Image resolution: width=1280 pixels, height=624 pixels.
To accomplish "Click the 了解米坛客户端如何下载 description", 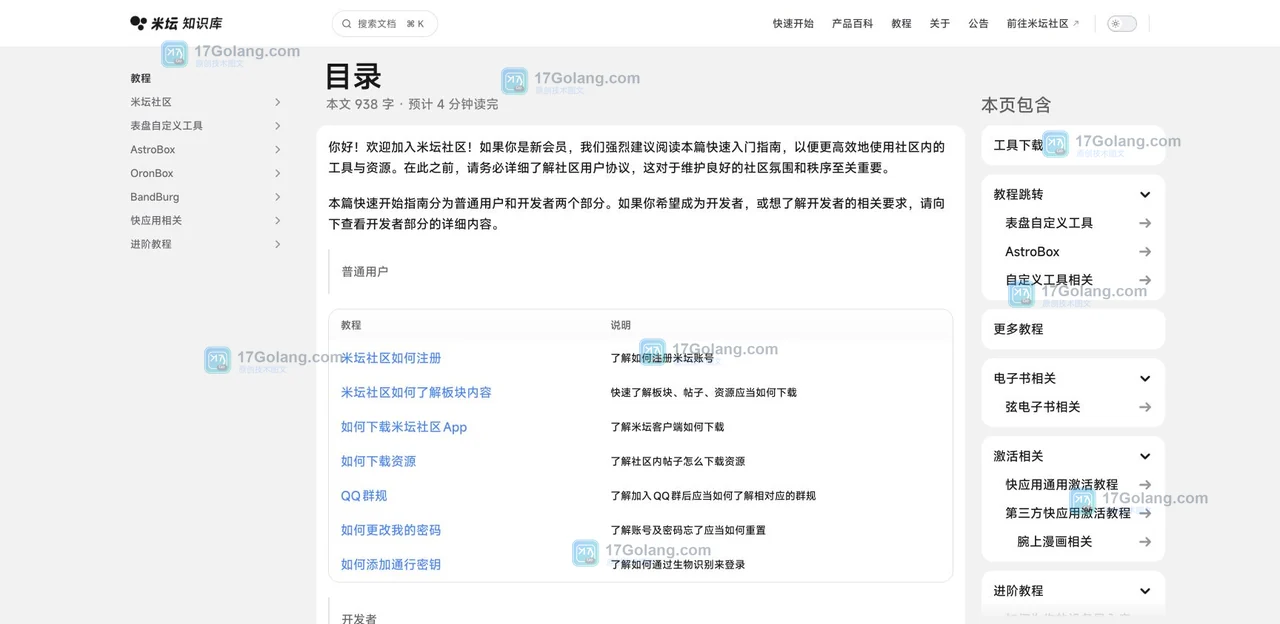I will point(667,427).
